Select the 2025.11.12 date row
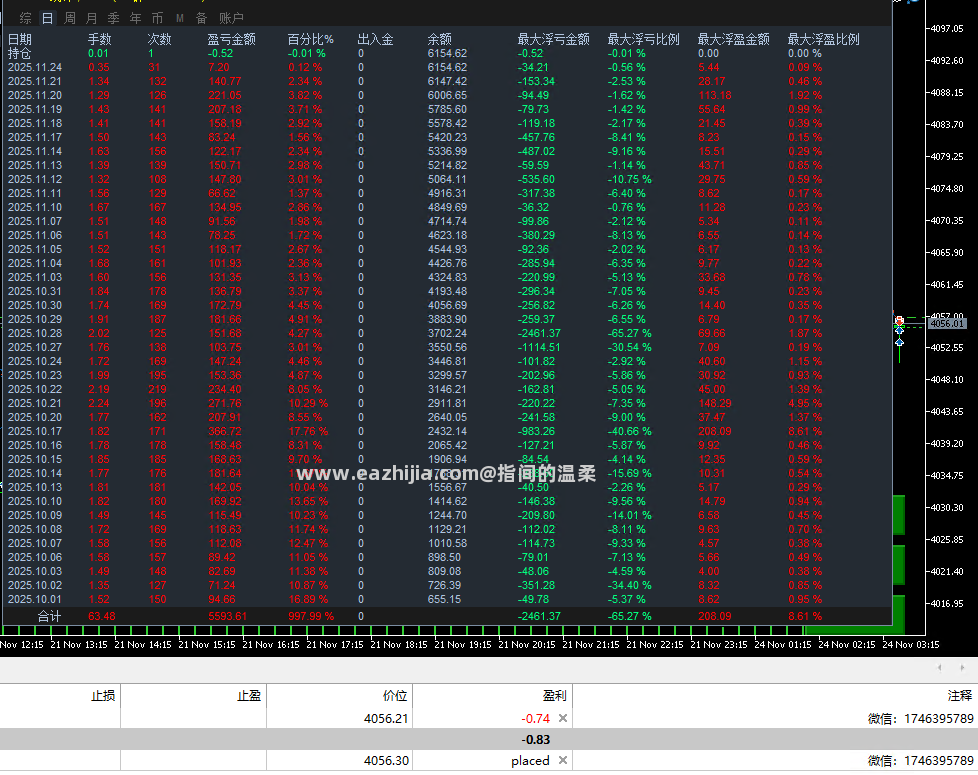This screenshot has height=775, width=978. 446,180
